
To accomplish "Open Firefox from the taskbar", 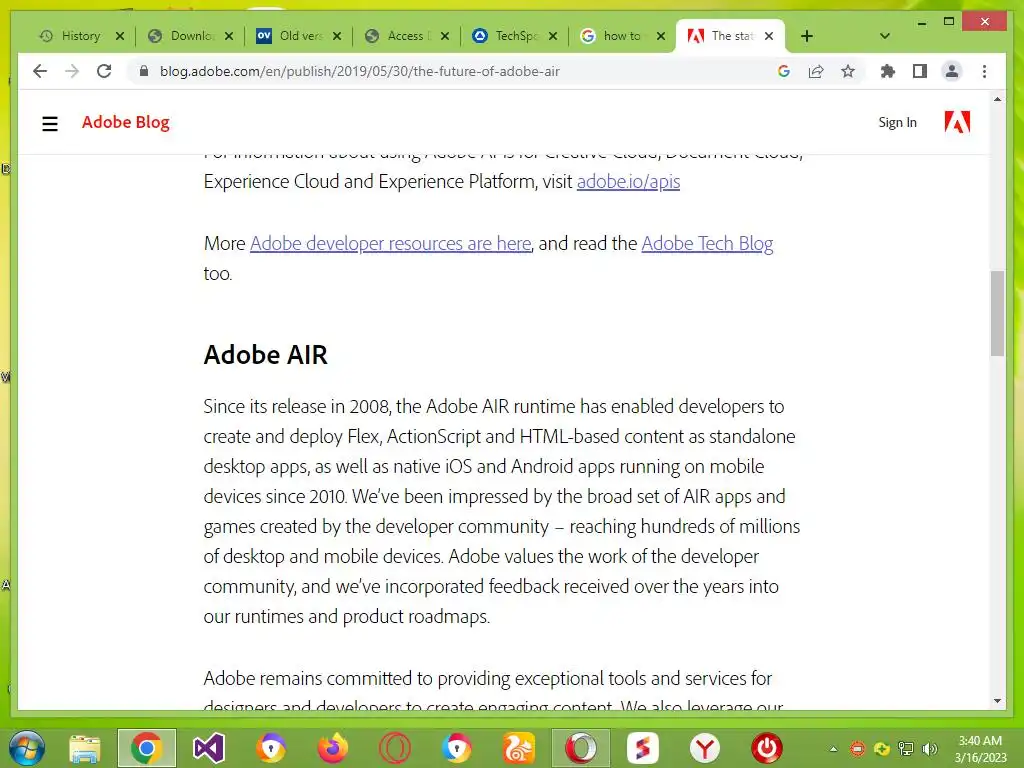I will pos(333,748).
